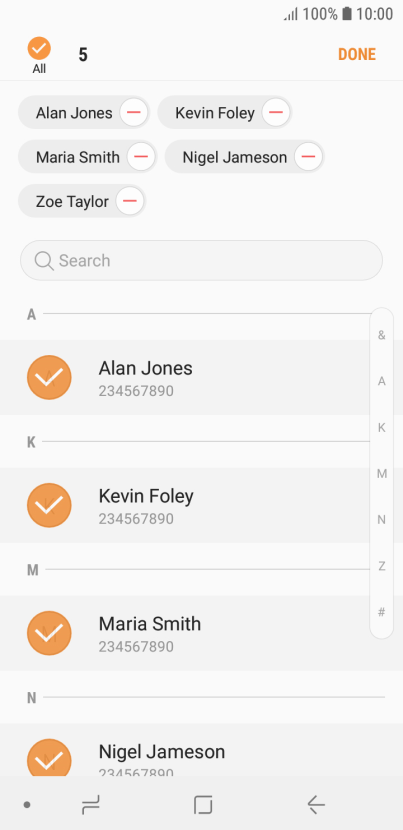Focus the contacts Search field
The image size is (403, 830).
pos(201,260)
